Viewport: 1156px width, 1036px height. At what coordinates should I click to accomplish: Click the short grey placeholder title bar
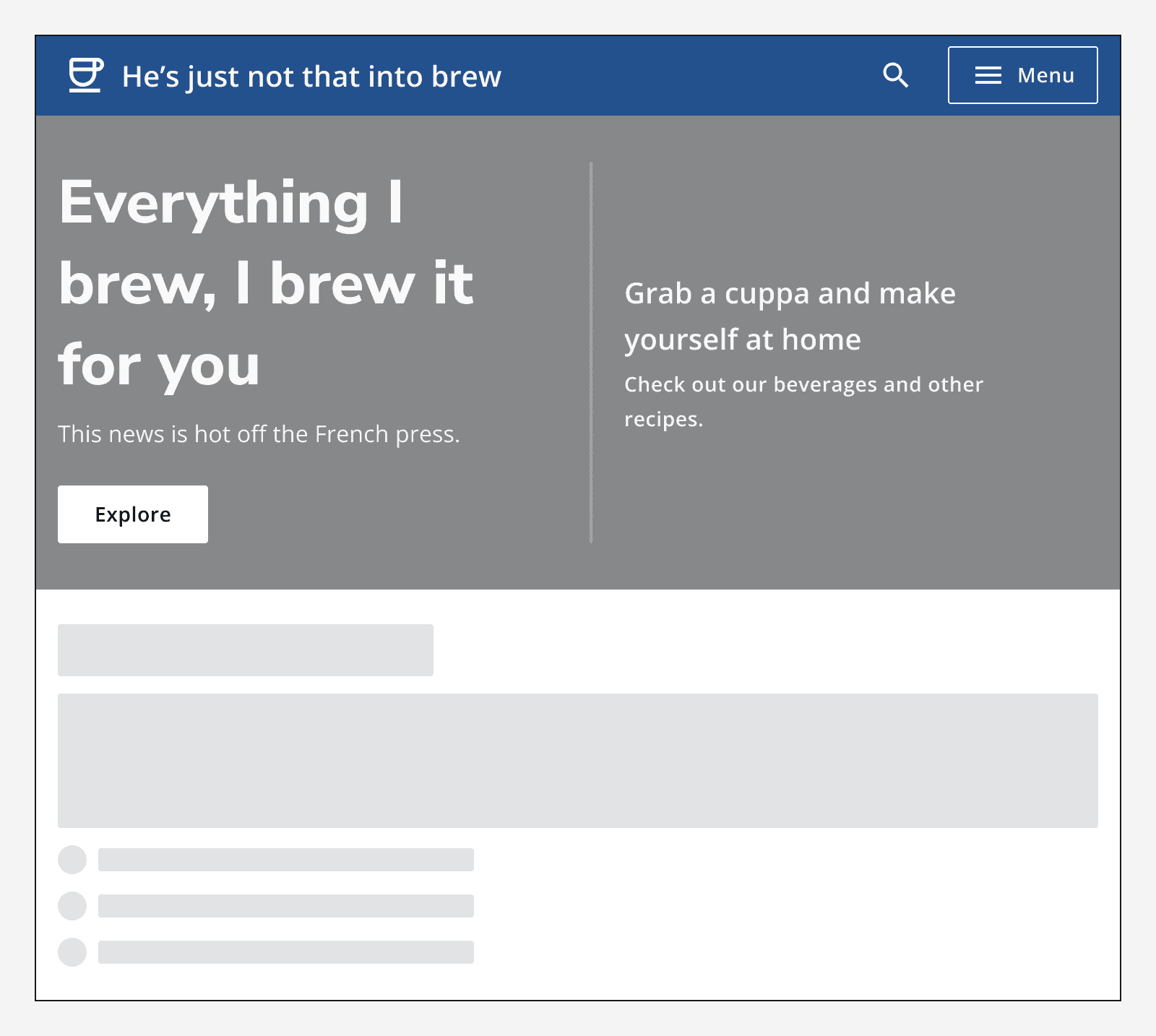click(x=246, y=650)
